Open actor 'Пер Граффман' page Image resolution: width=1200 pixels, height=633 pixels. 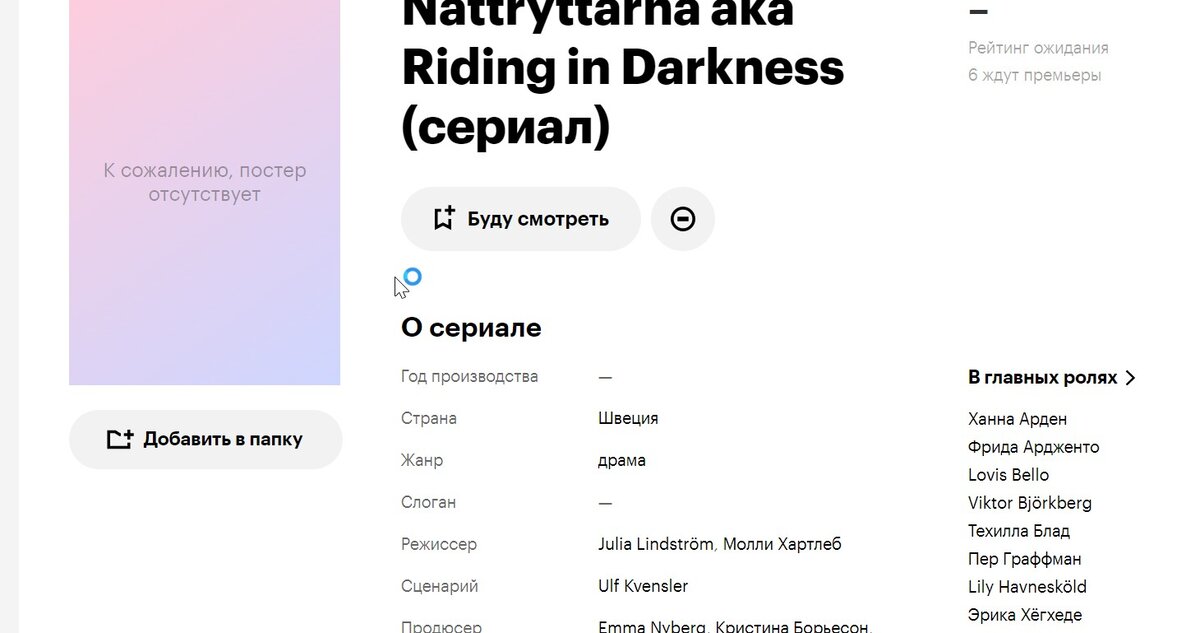point(1025,559)
